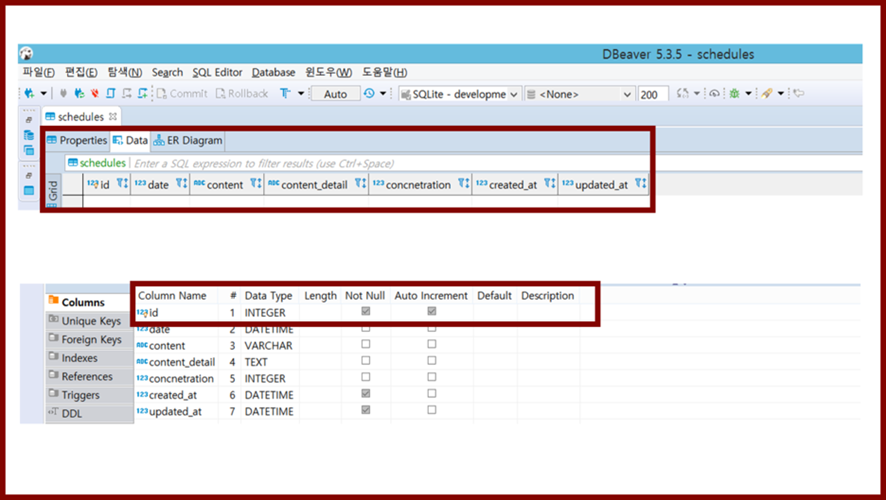This screenshot has height=500, width=886.
Task: Open the SQL Editor menu
Action: pos(217,72)
